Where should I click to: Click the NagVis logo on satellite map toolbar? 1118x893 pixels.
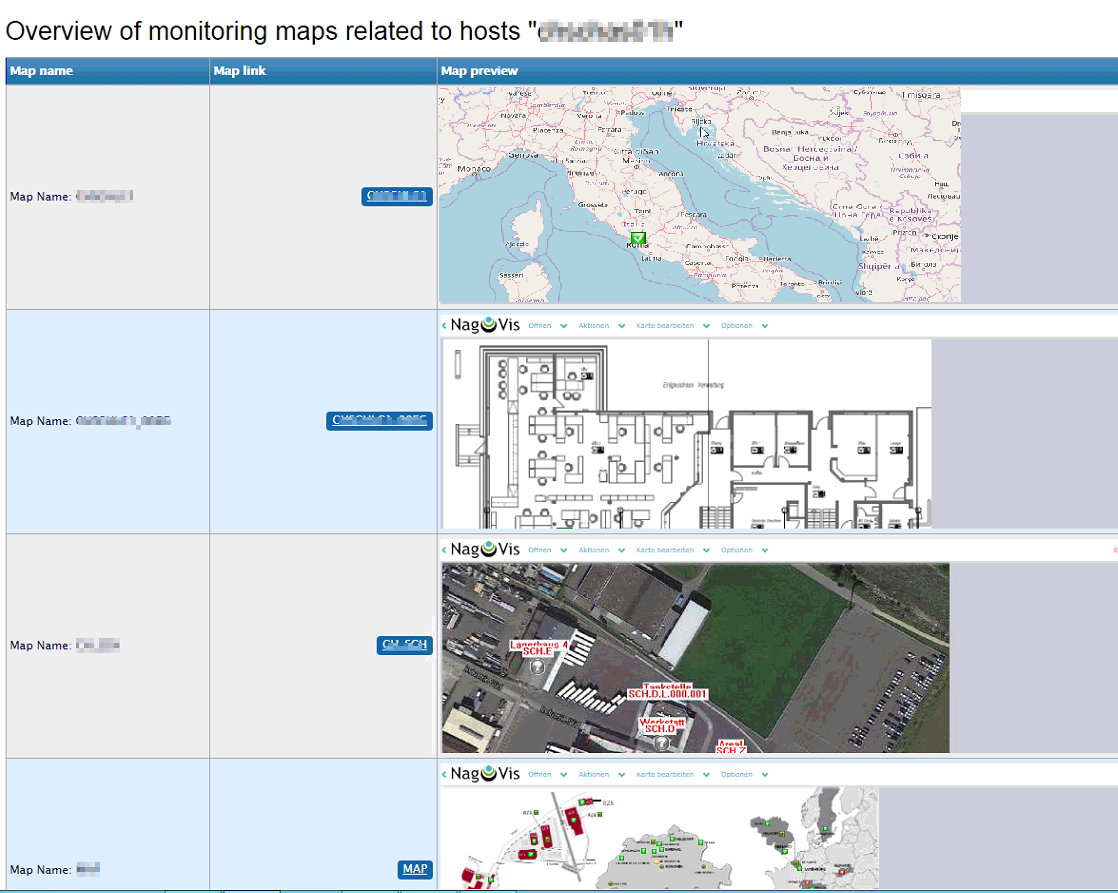point(485,549)
